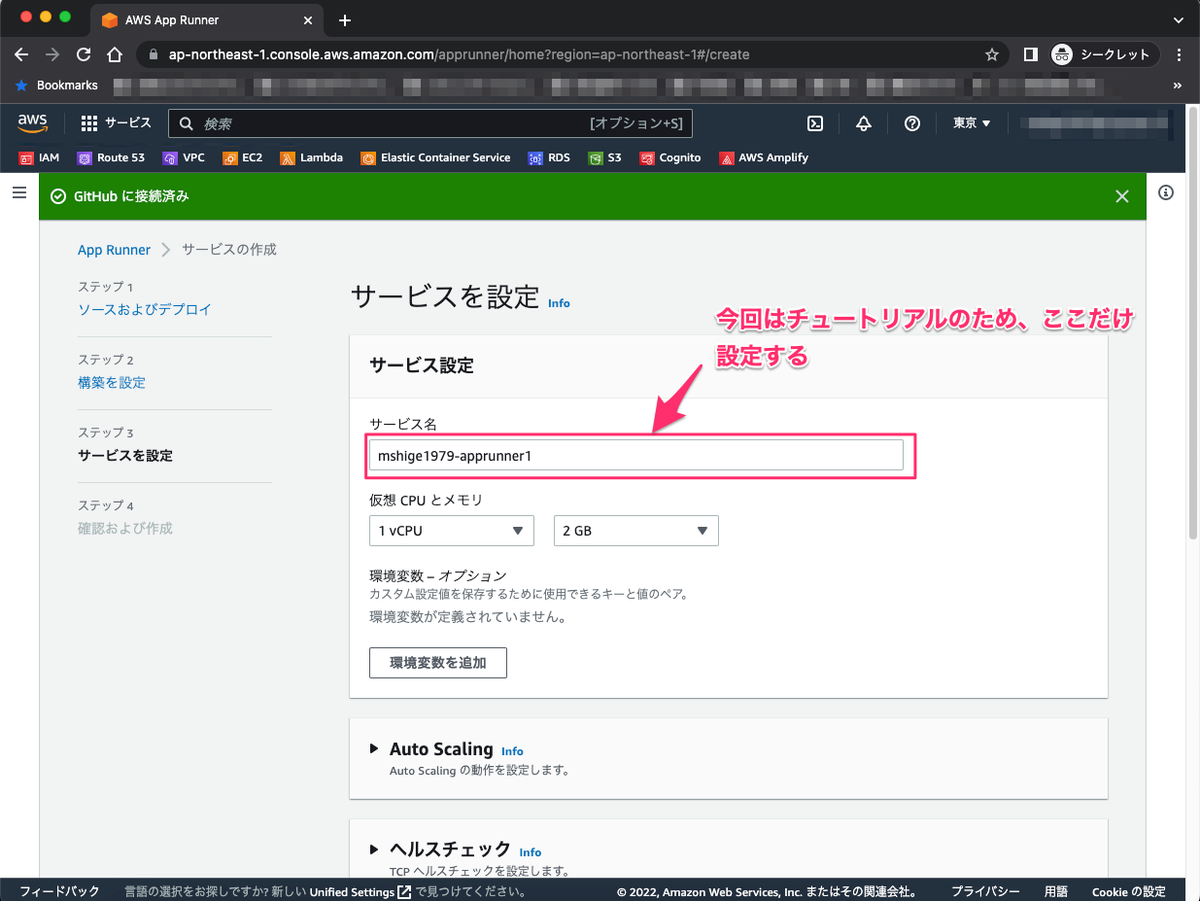This screenshot has width=1200, height=901.
Task: Open the help question mark menu
Action: [912, 123]
